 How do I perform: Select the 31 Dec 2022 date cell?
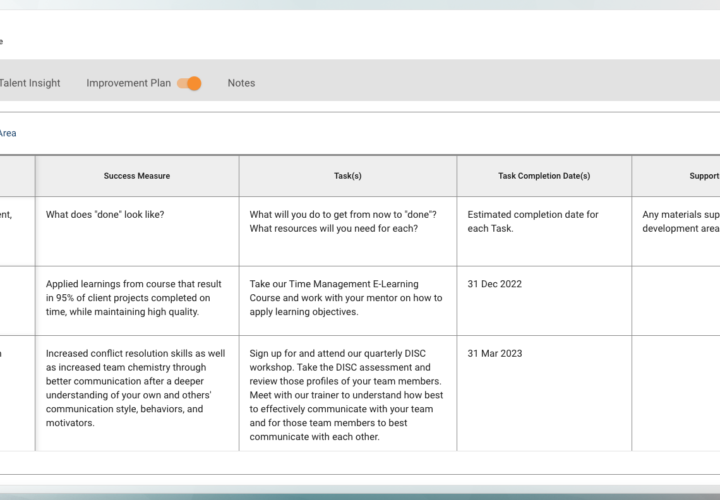click(544, 301)
